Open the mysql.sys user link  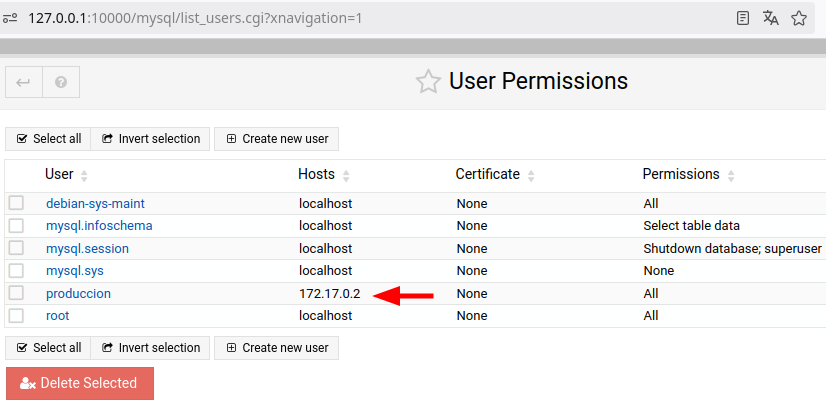tap(75, 271)
